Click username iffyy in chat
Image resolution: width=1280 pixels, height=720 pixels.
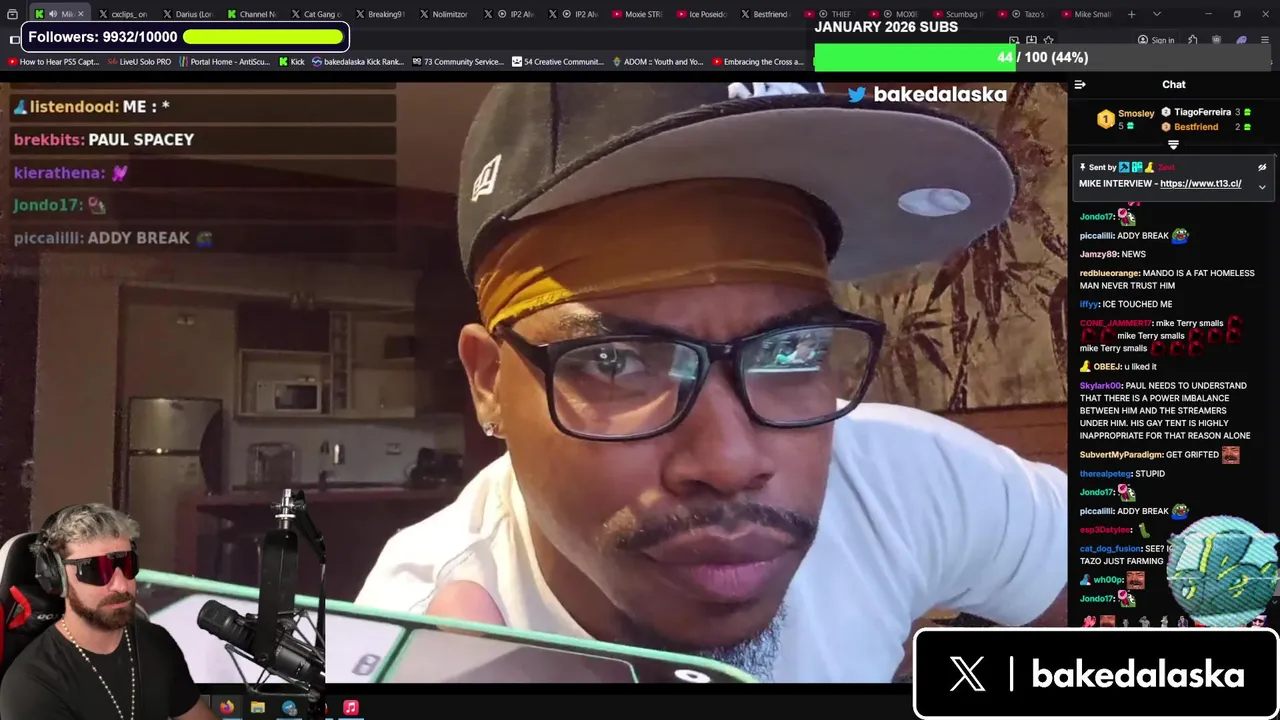pyautogui.click(x=1090, y=304)
